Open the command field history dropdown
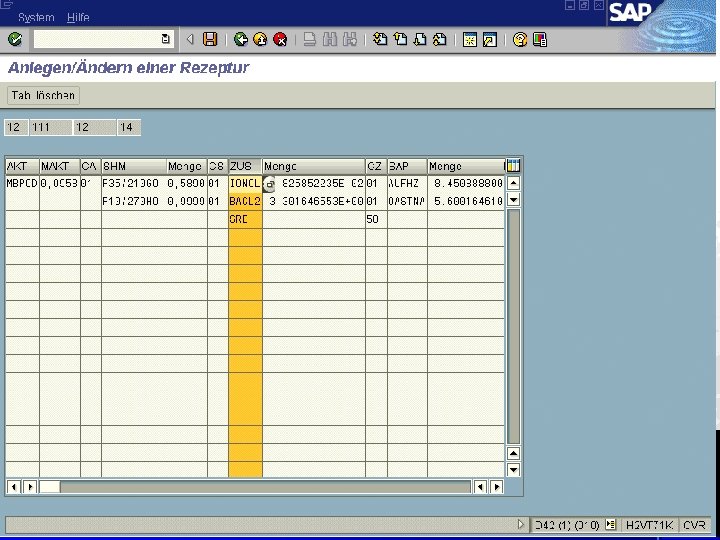 pos(166,39)
